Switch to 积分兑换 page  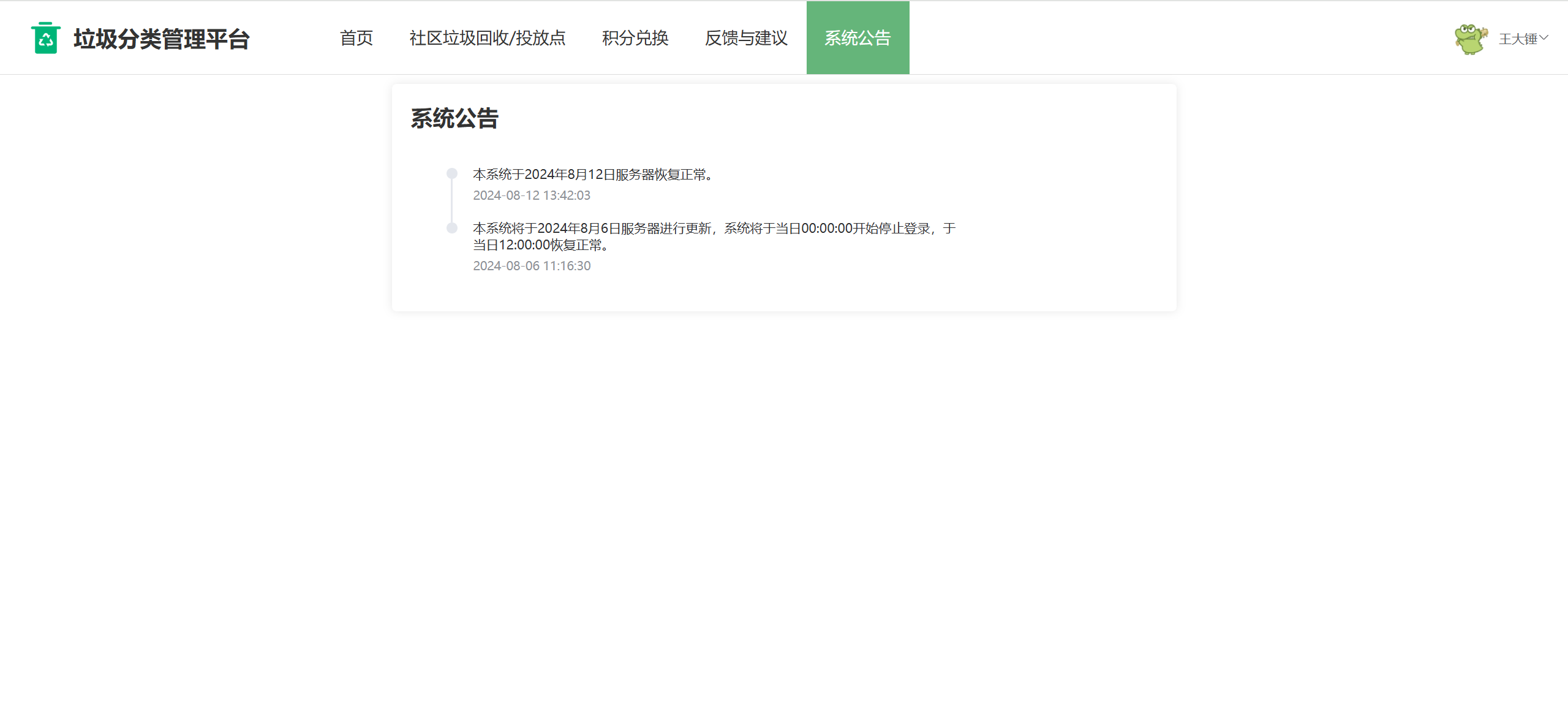point(635,38)
